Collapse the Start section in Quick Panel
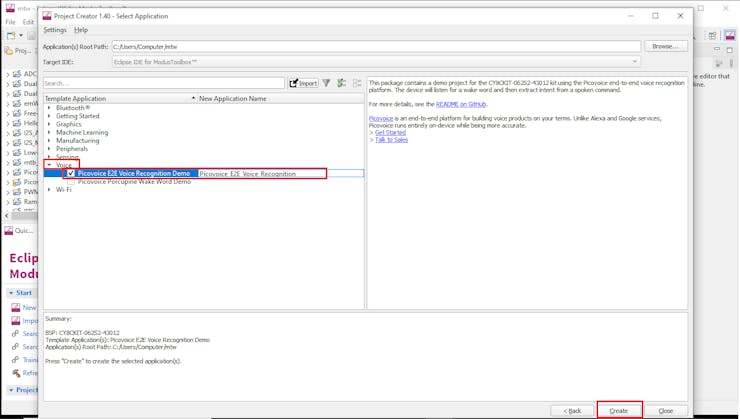Image resolution: width=740 pixels, height=419 pixels. click(x=11, y=293)
